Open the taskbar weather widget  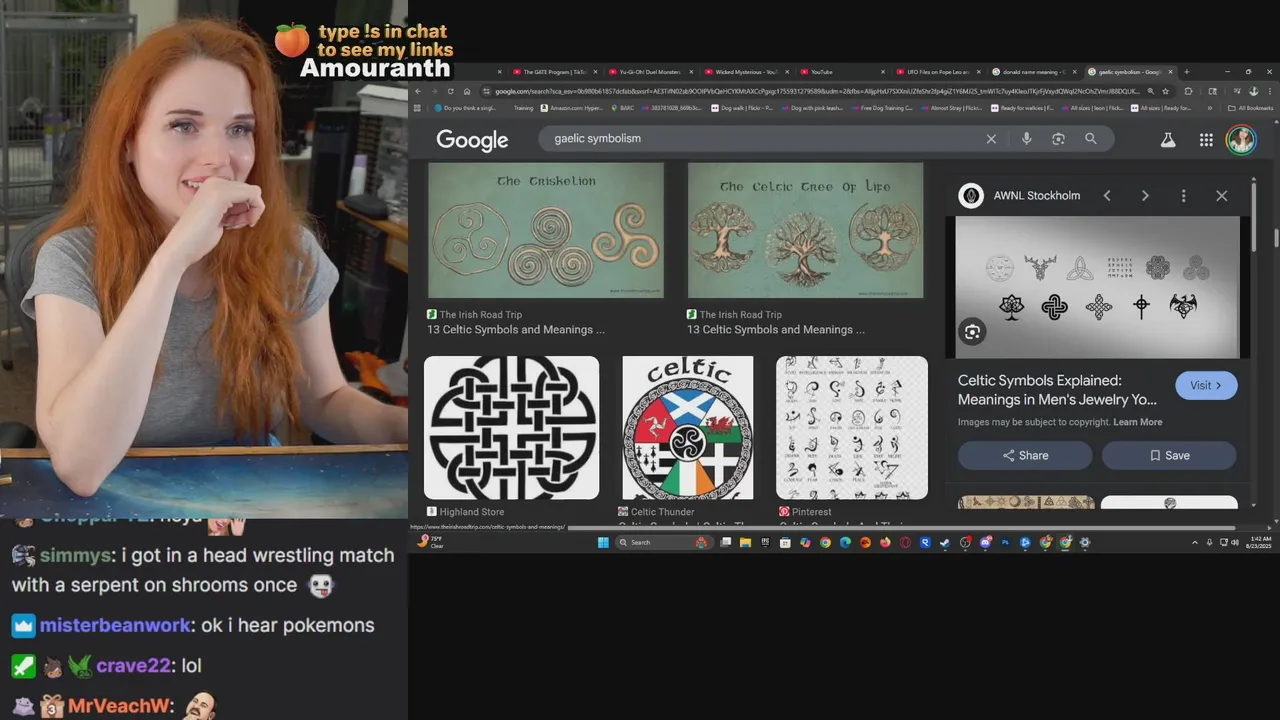(430, 542)
